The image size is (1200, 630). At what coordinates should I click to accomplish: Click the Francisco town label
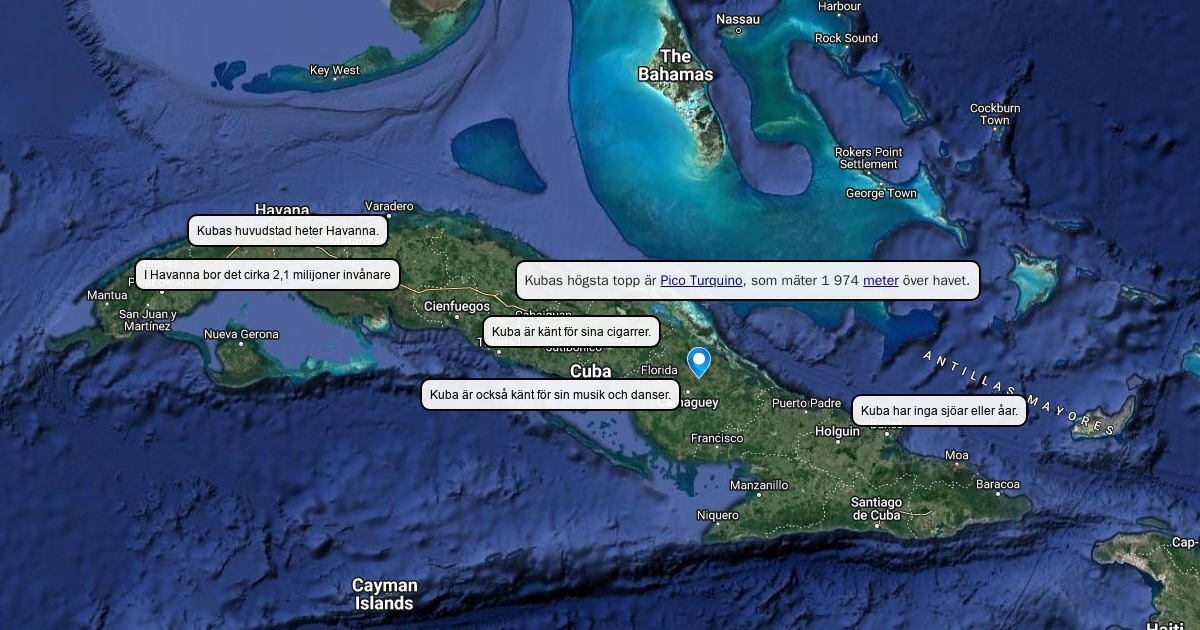click(x=717, y=439)
